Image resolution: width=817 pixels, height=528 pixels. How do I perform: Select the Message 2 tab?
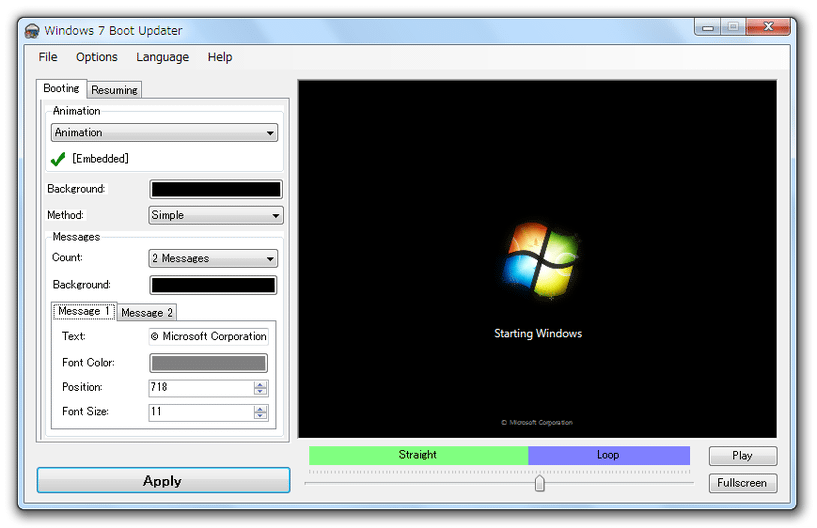[147, 313]
